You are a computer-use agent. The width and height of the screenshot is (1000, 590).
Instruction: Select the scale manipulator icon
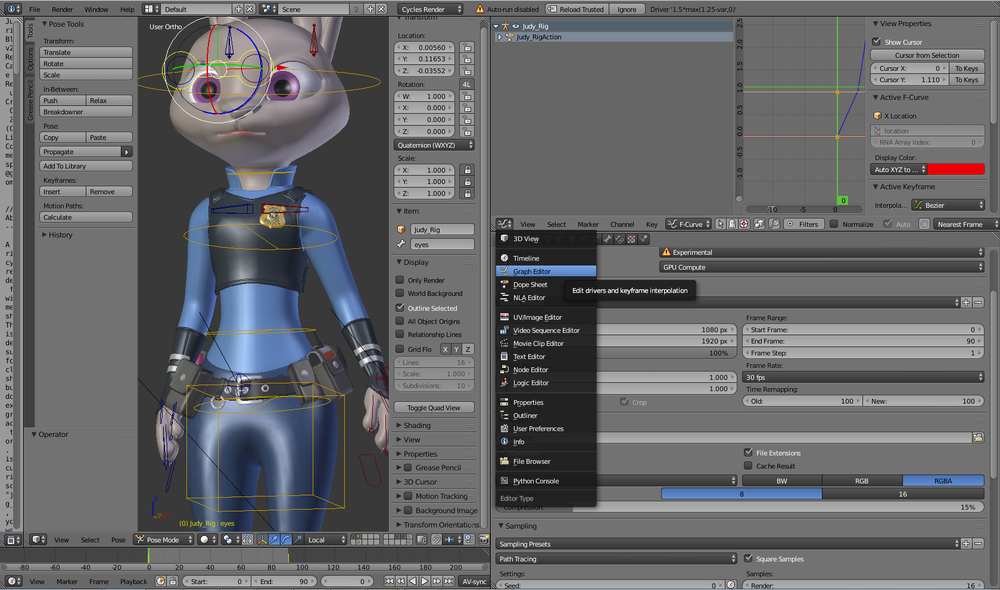(x=297, y=540)
